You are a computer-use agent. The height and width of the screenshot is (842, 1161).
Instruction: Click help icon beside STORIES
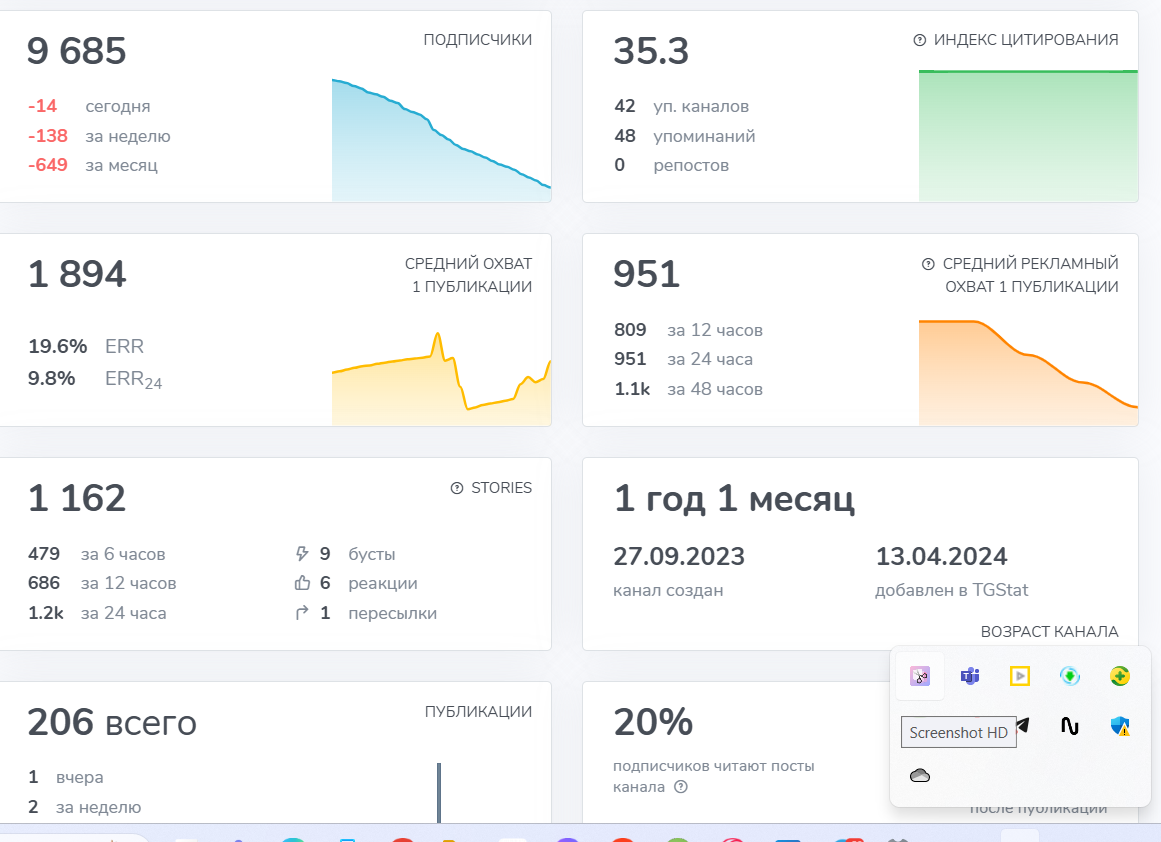tap(457, 488)
